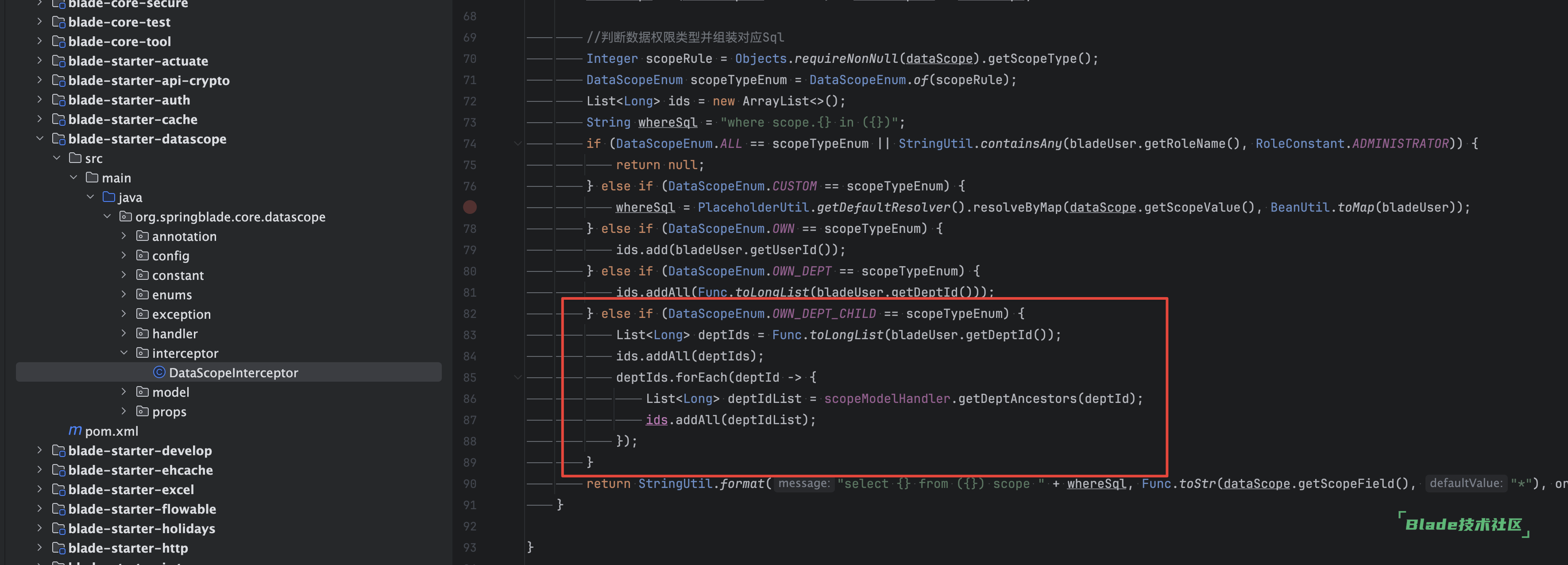Click the underlined whereSql variable on line 73
Image resolution: width=1568 pixels, height=565 pixels.
pyautogui.click(x=667, y=122)
